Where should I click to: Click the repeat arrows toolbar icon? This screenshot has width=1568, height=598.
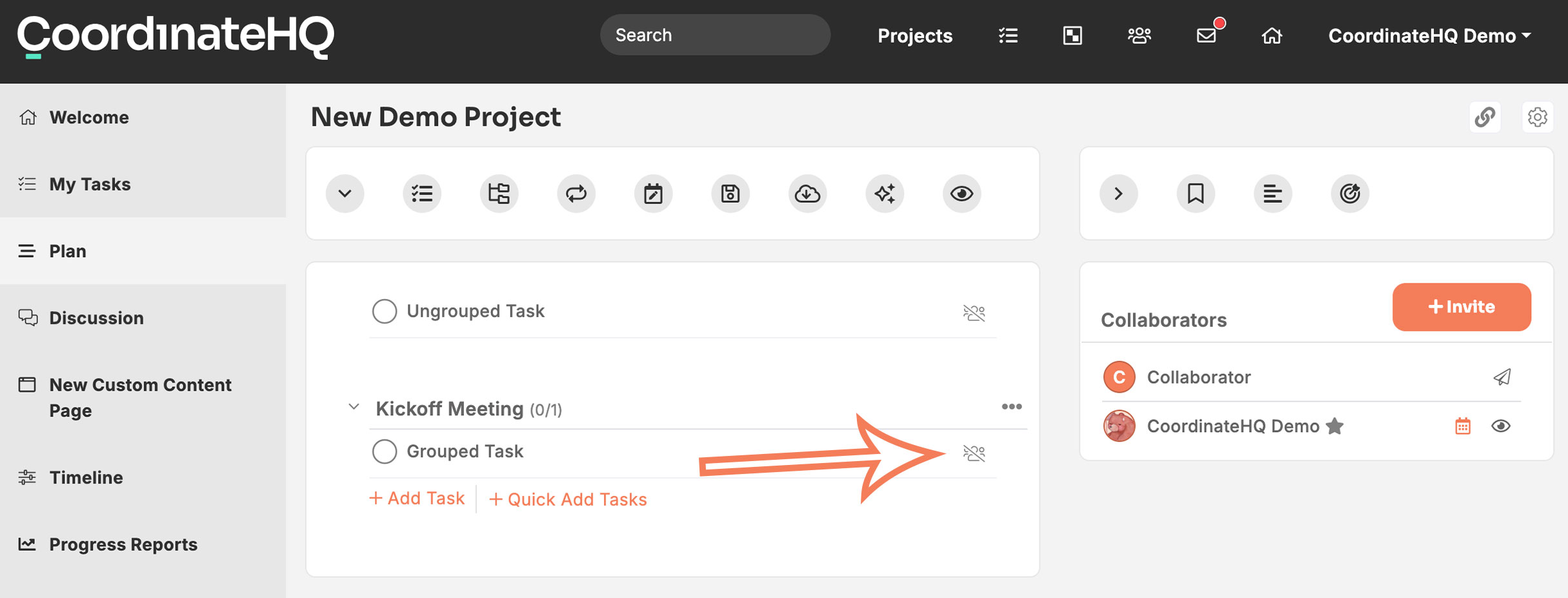click(576, 193)
